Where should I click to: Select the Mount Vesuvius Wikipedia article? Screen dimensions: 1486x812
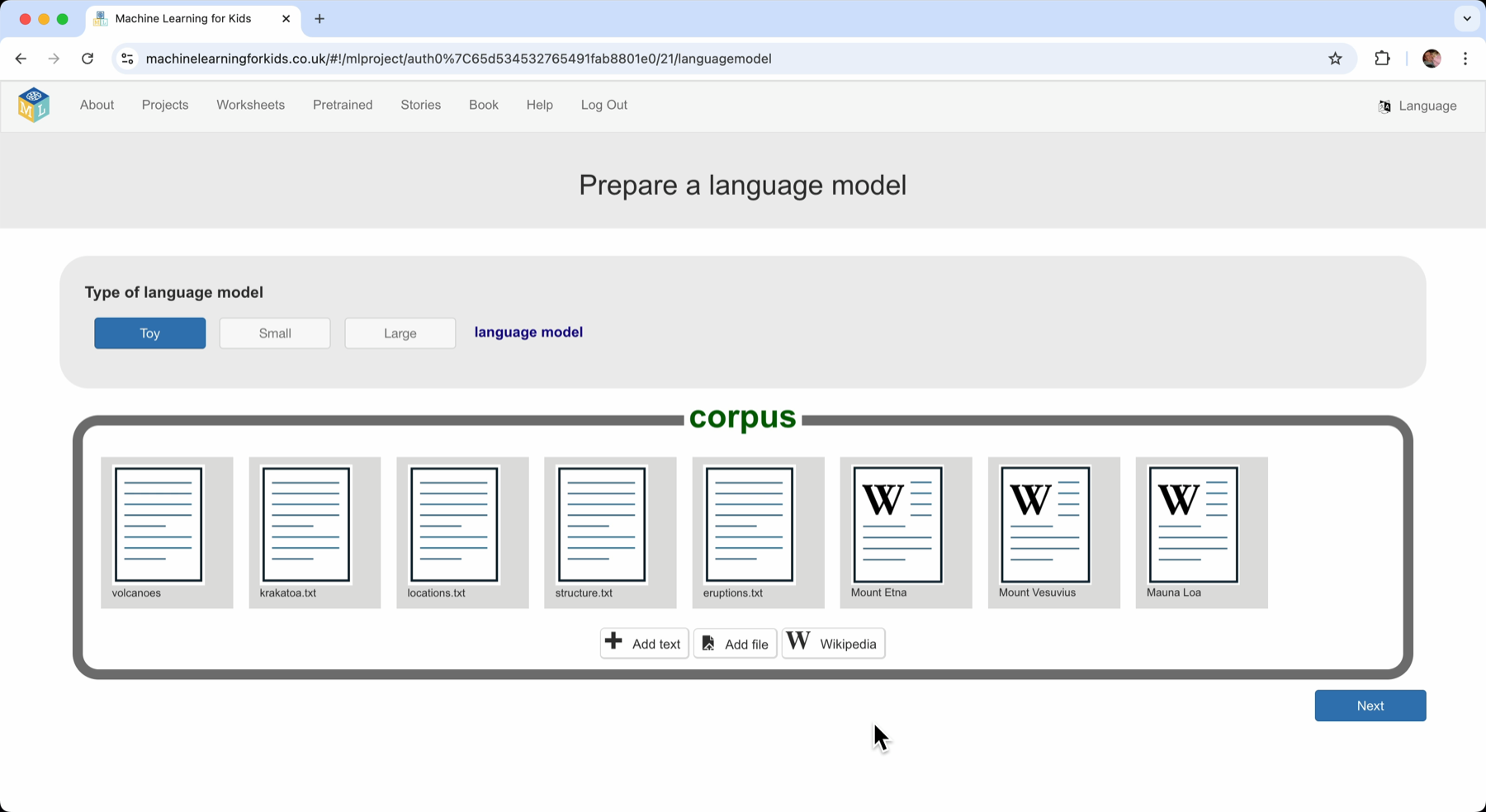1045,525
